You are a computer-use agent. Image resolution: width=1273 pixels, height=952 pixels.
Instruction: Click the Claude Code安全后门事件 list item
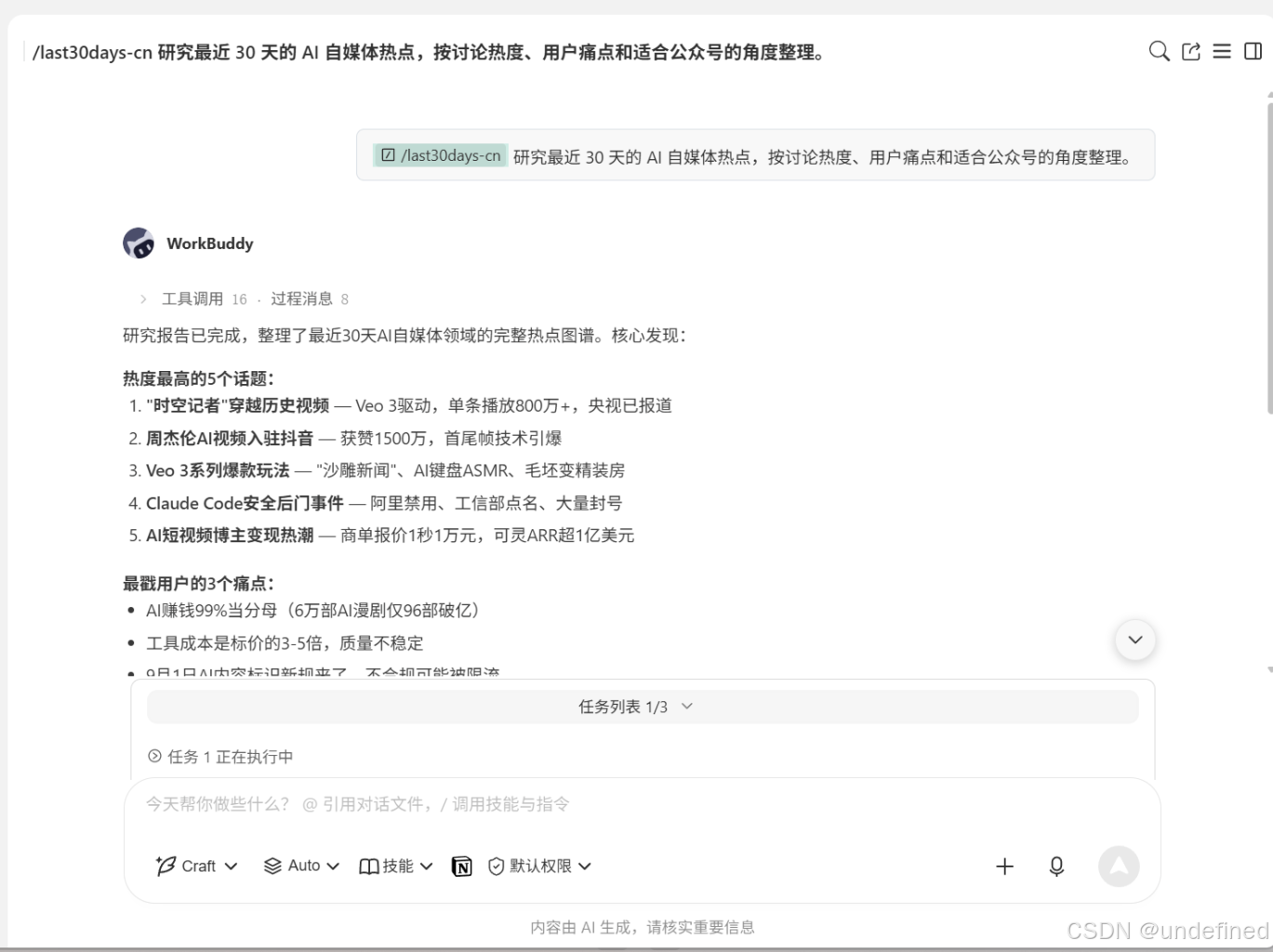(x=384, y=503)
